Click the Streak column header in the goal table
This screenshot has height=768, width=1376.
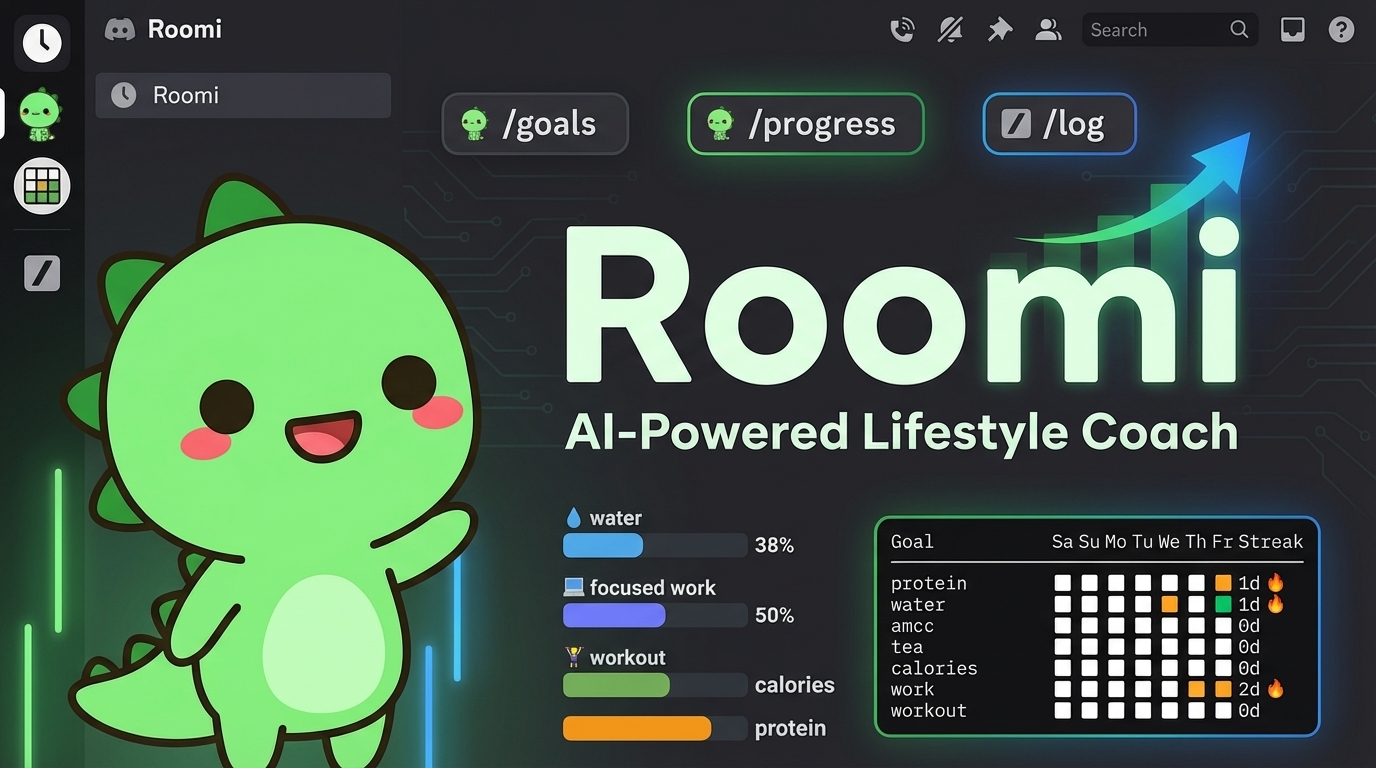click(1275, 541)
